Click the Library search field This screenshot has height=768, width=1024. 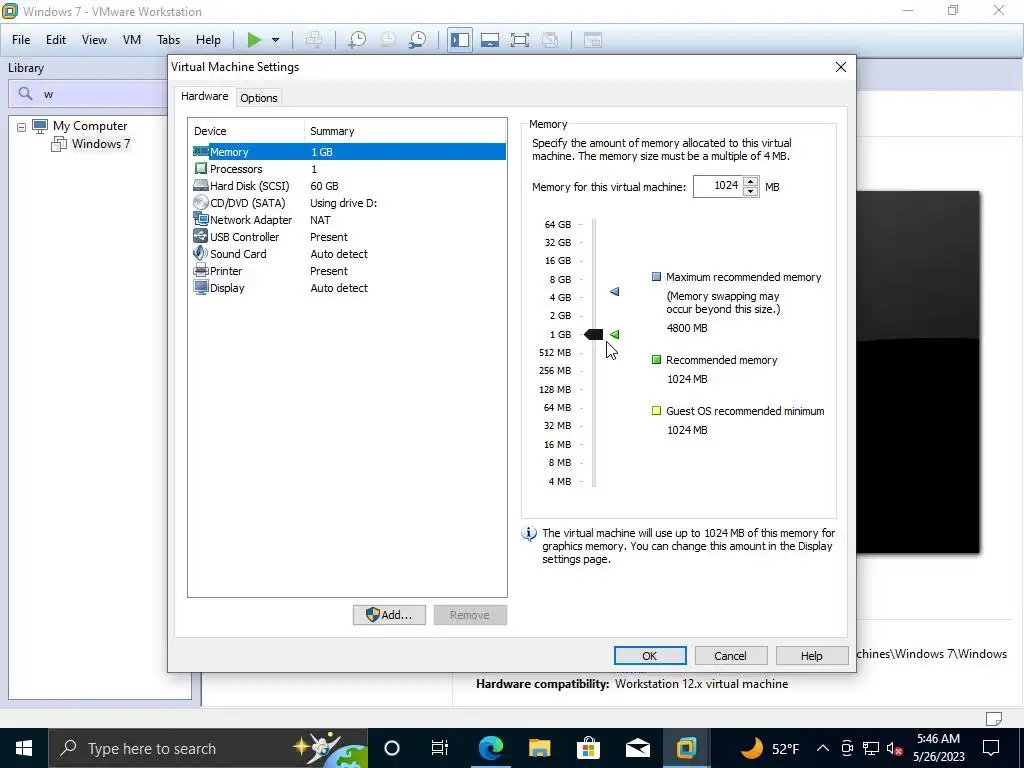[88, 94]
